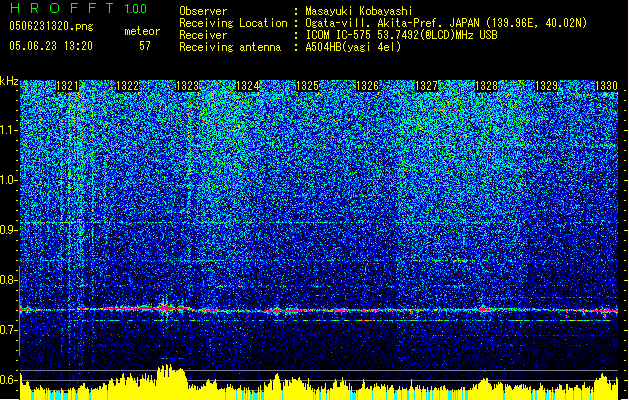Click time marker 1324
Image resolution: width=629 pixels, height=400 pixels.
(x=247, y=86)
